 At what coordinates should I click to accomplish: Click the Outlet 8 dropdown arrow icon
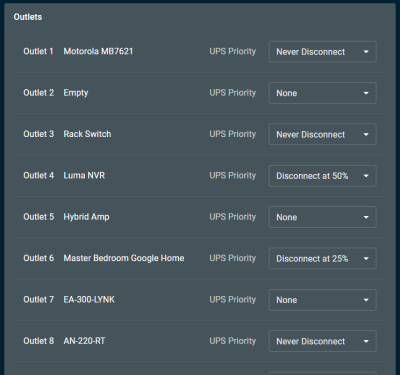pyautogui.click(x=366, y=341)
